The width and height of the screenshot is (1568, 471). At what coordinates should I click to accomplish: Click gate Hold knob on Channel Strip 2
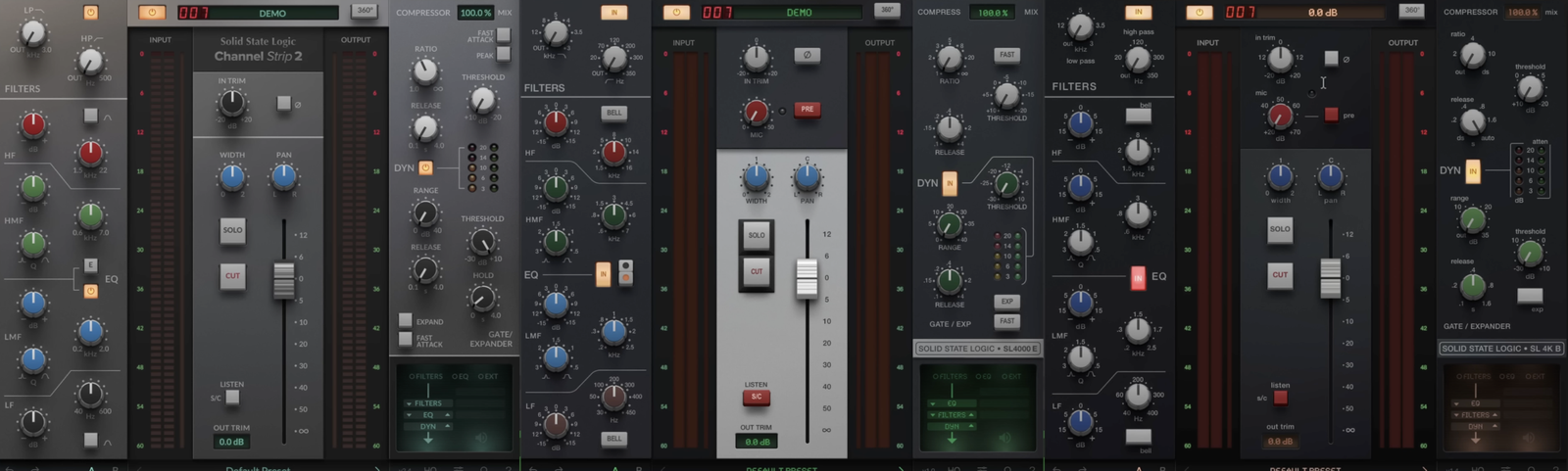[x=482, y=299]
